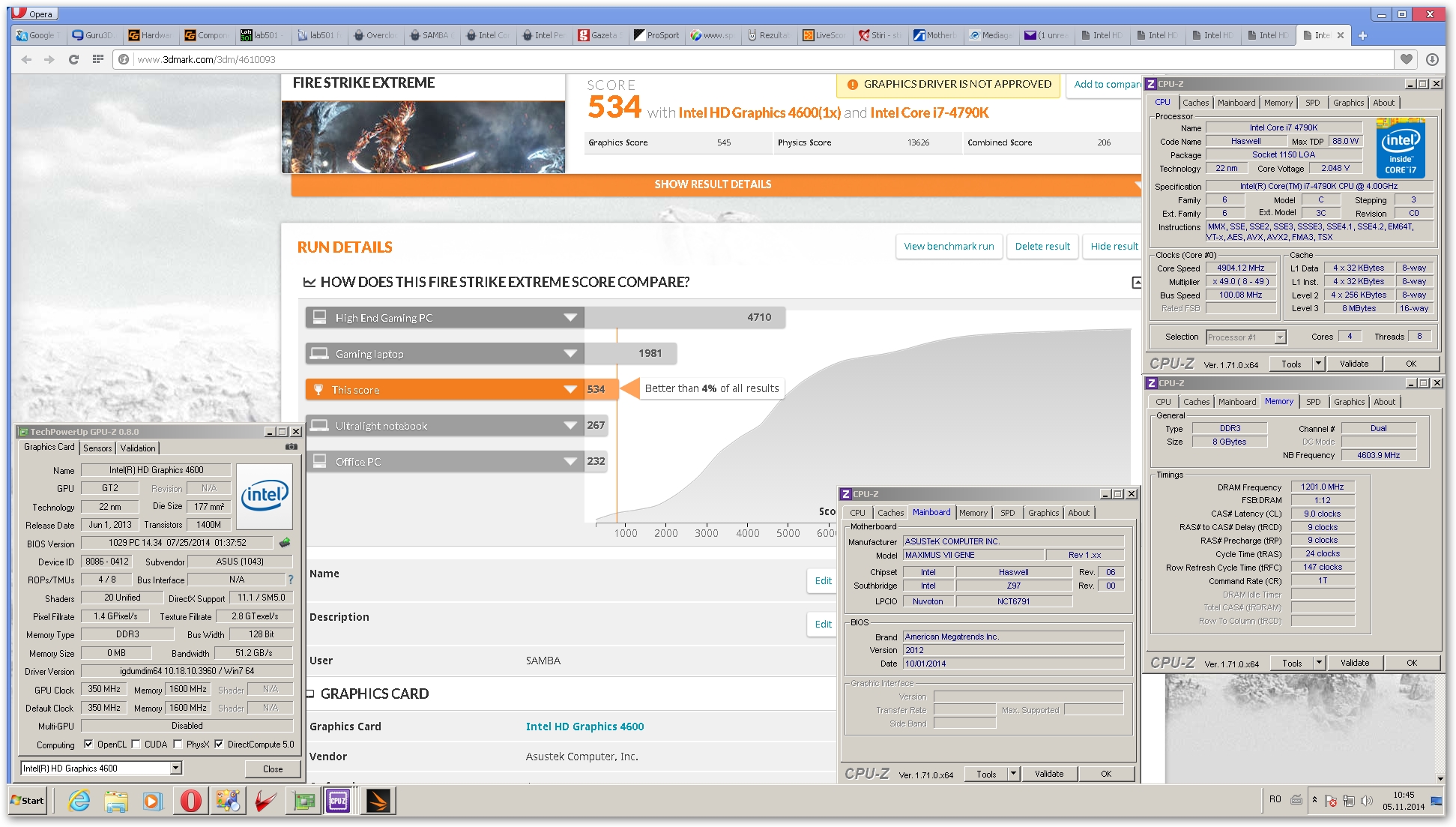This screenshot has height=827, width=1456.
Task: Click the Add to compare button
Action: click(x=1105, y=84)
